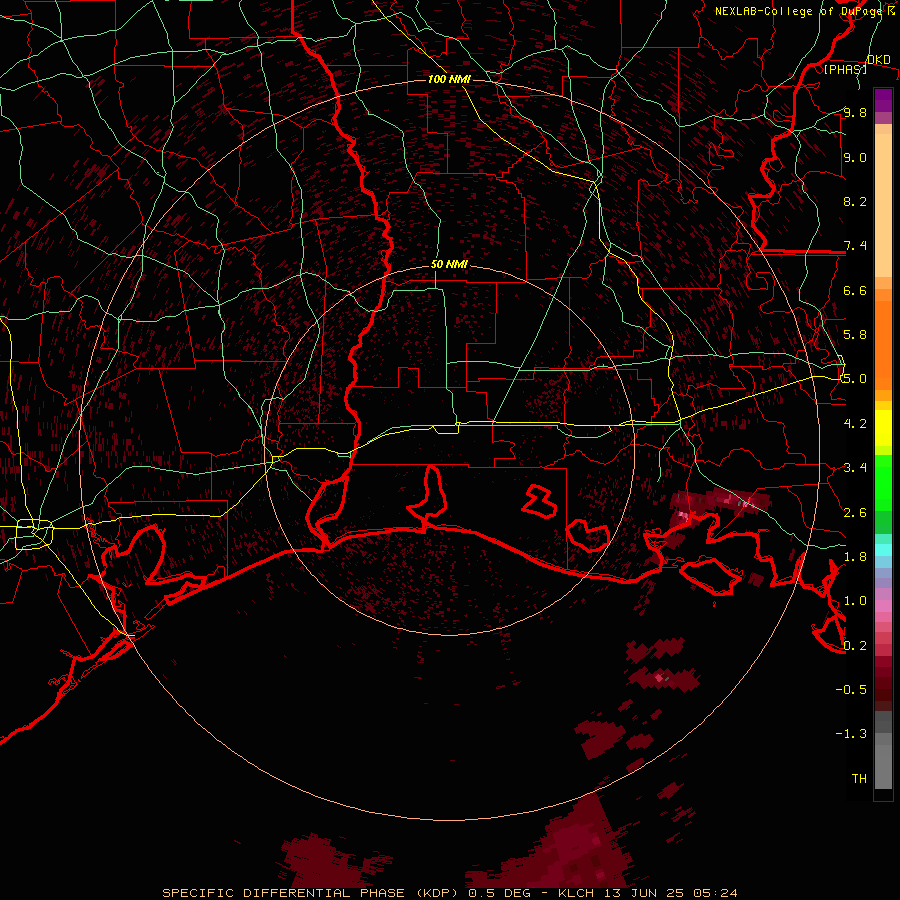Click the [PHAS] units label
900x900 pixels.
845,69
